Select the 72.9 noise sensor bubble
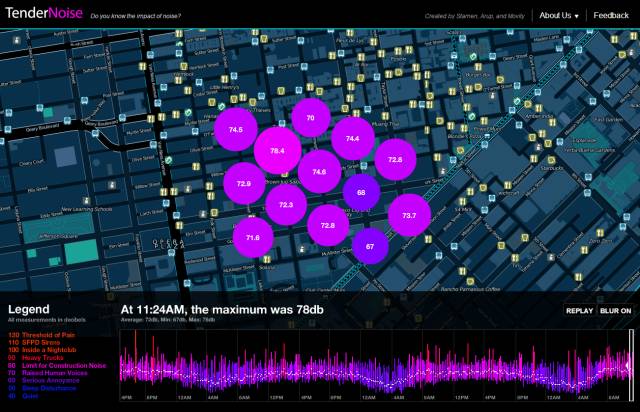This screenshot has height=412, width=640. click(x=244, y=183)
